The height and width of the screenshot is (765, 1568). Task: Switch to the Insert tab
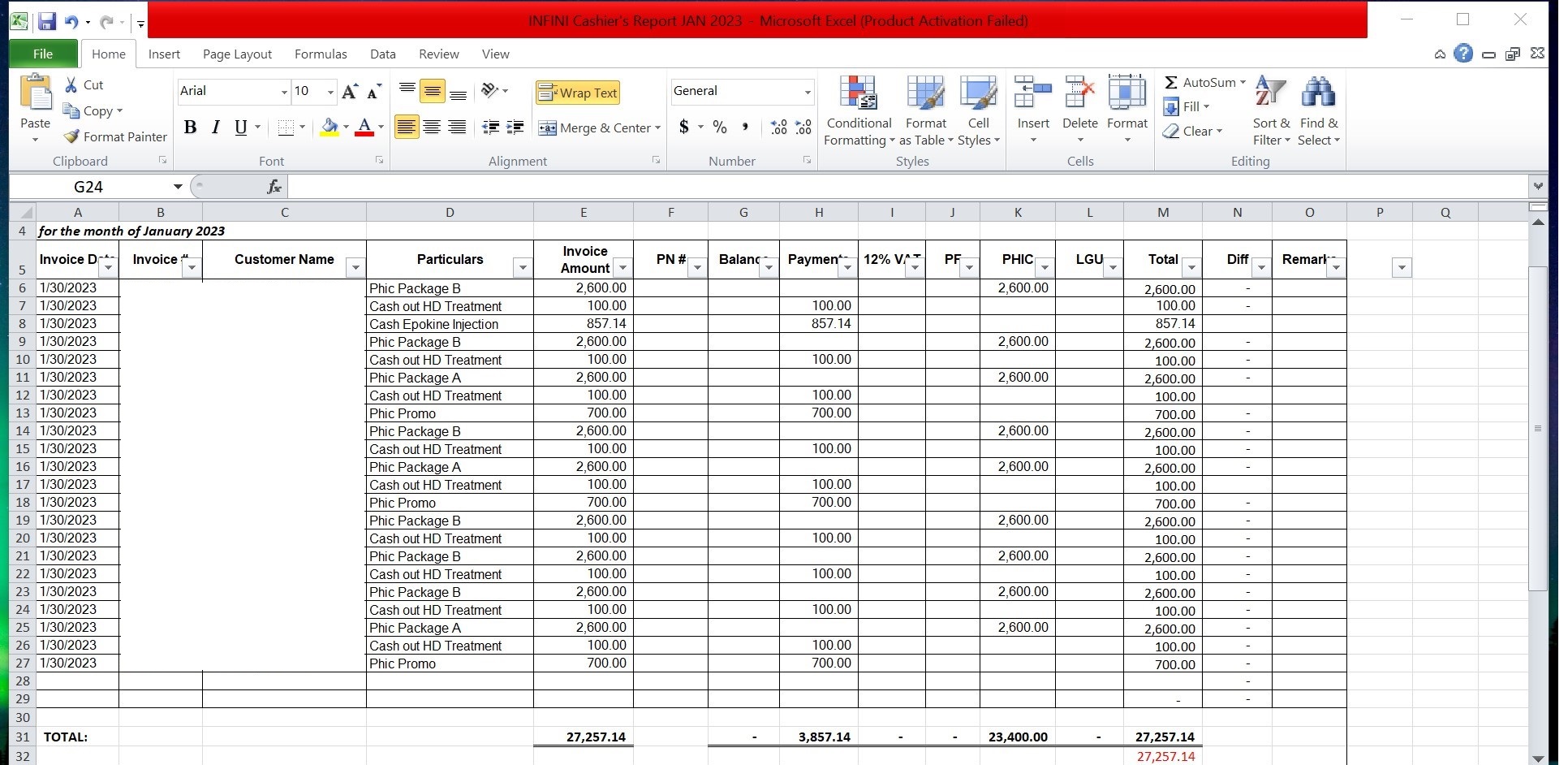(164, 54)
